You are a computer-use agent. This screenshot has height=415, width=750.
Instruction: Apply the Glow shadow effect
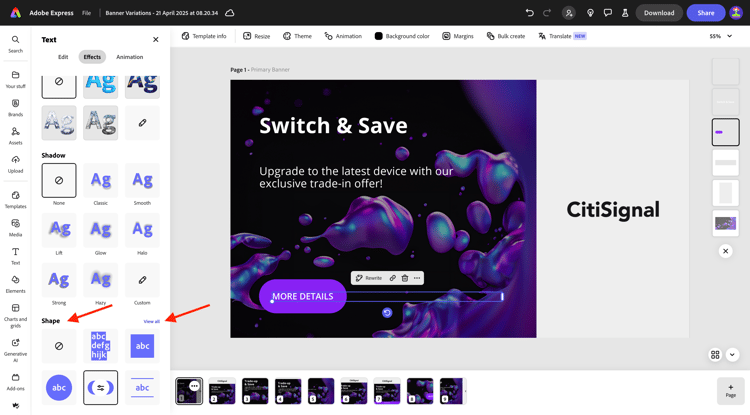[100, 230]
